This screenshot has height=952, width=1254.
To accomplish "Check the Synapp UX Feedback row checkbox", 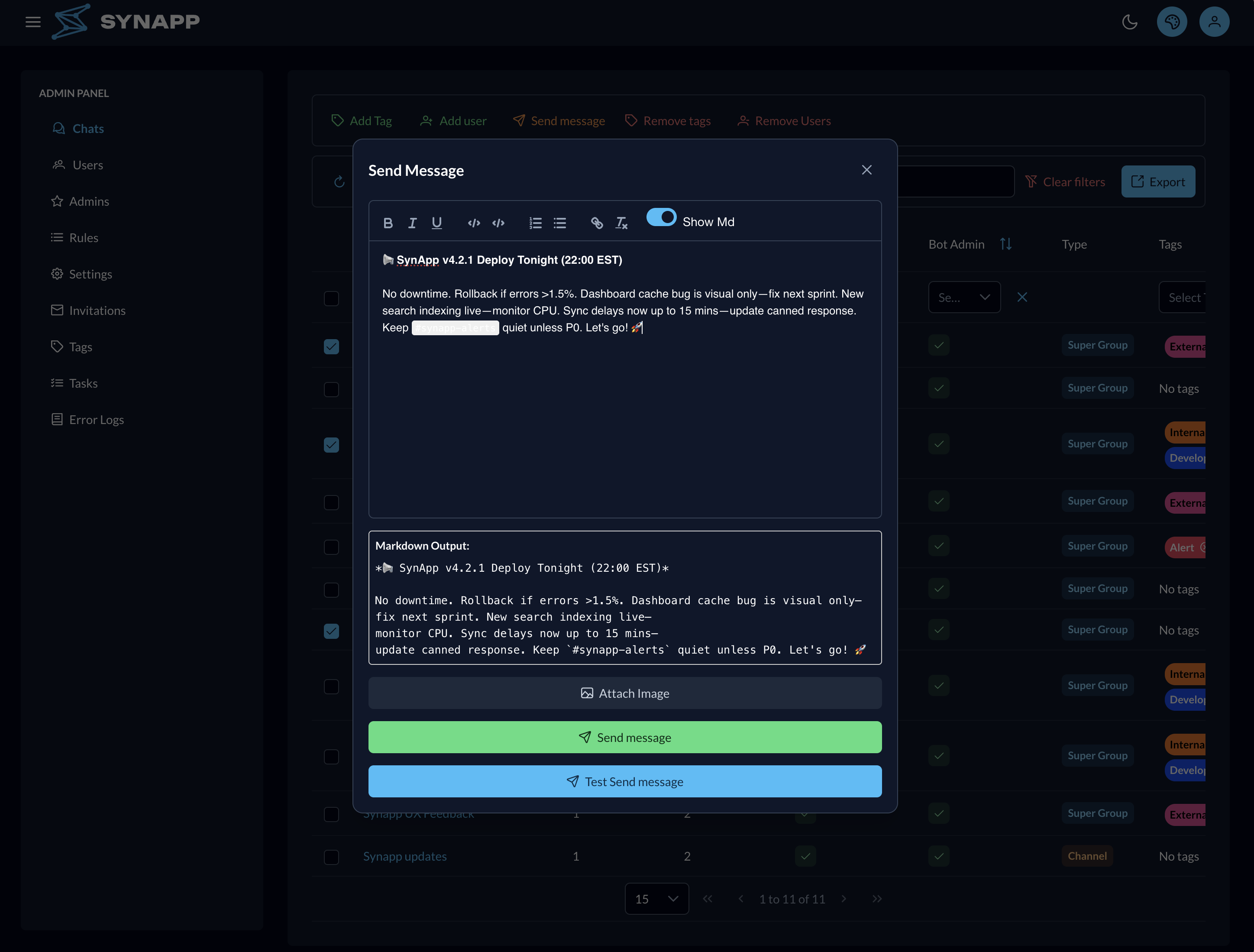I will coord(331,814).
